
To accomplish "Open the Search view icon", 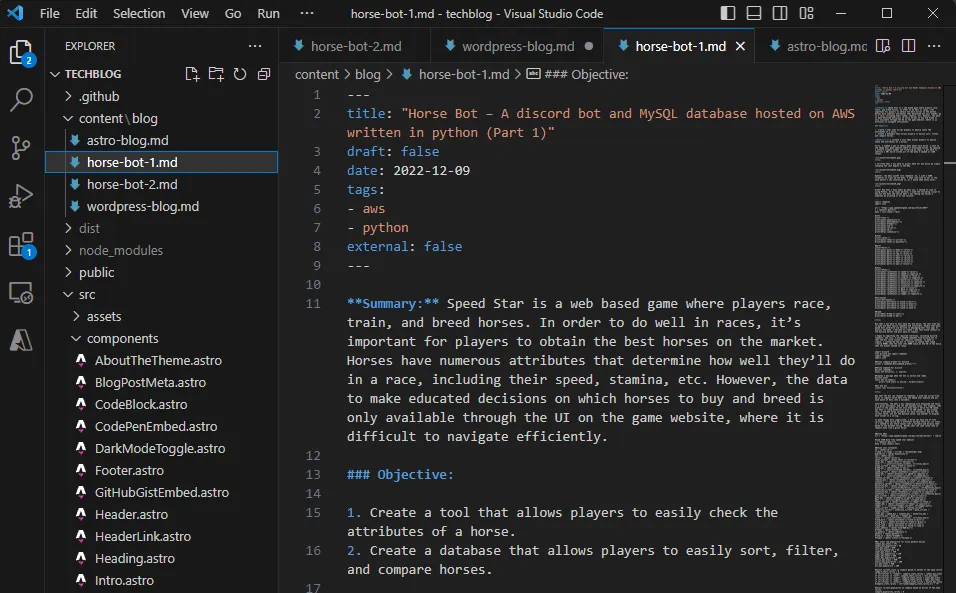I will [x=21, y=99].
